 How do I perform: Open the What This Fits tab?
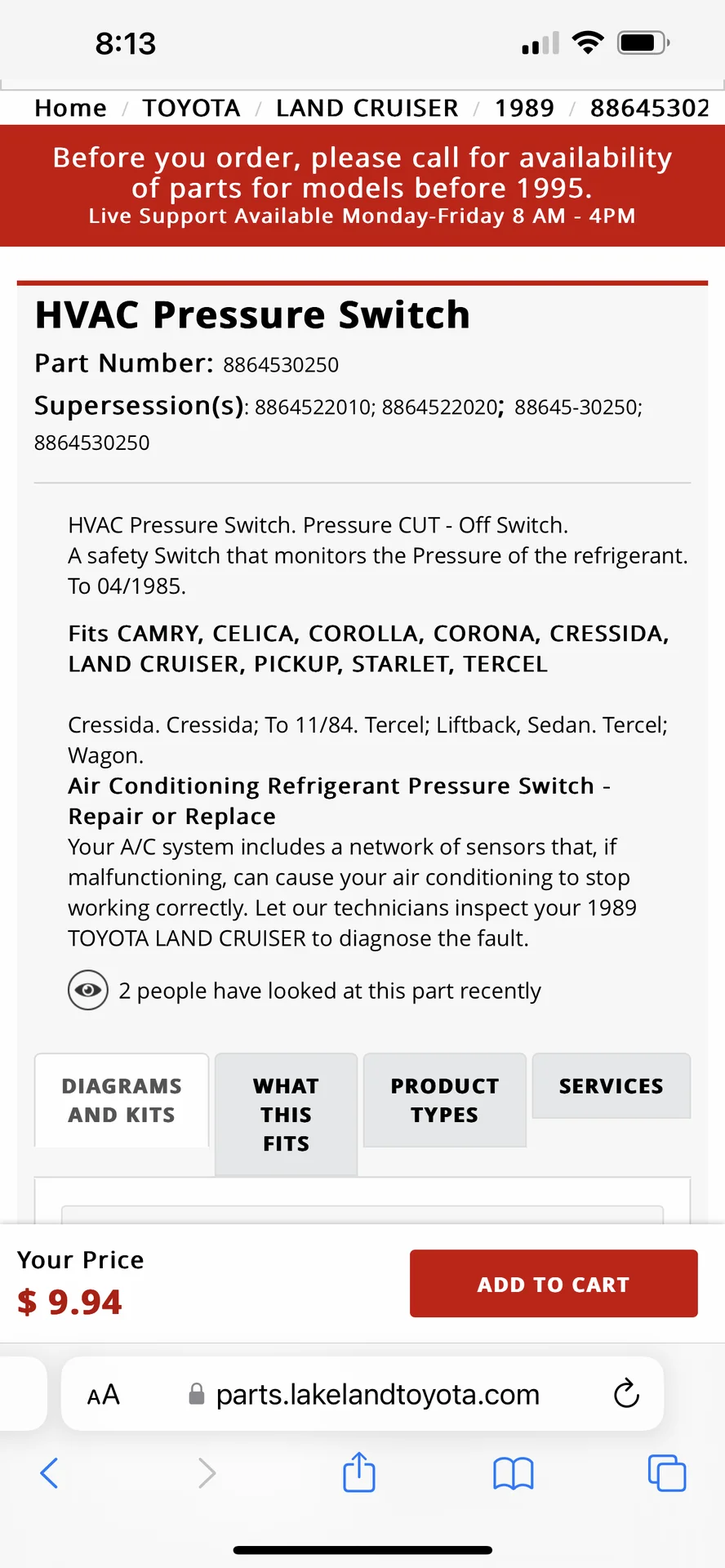[286, 1114]
